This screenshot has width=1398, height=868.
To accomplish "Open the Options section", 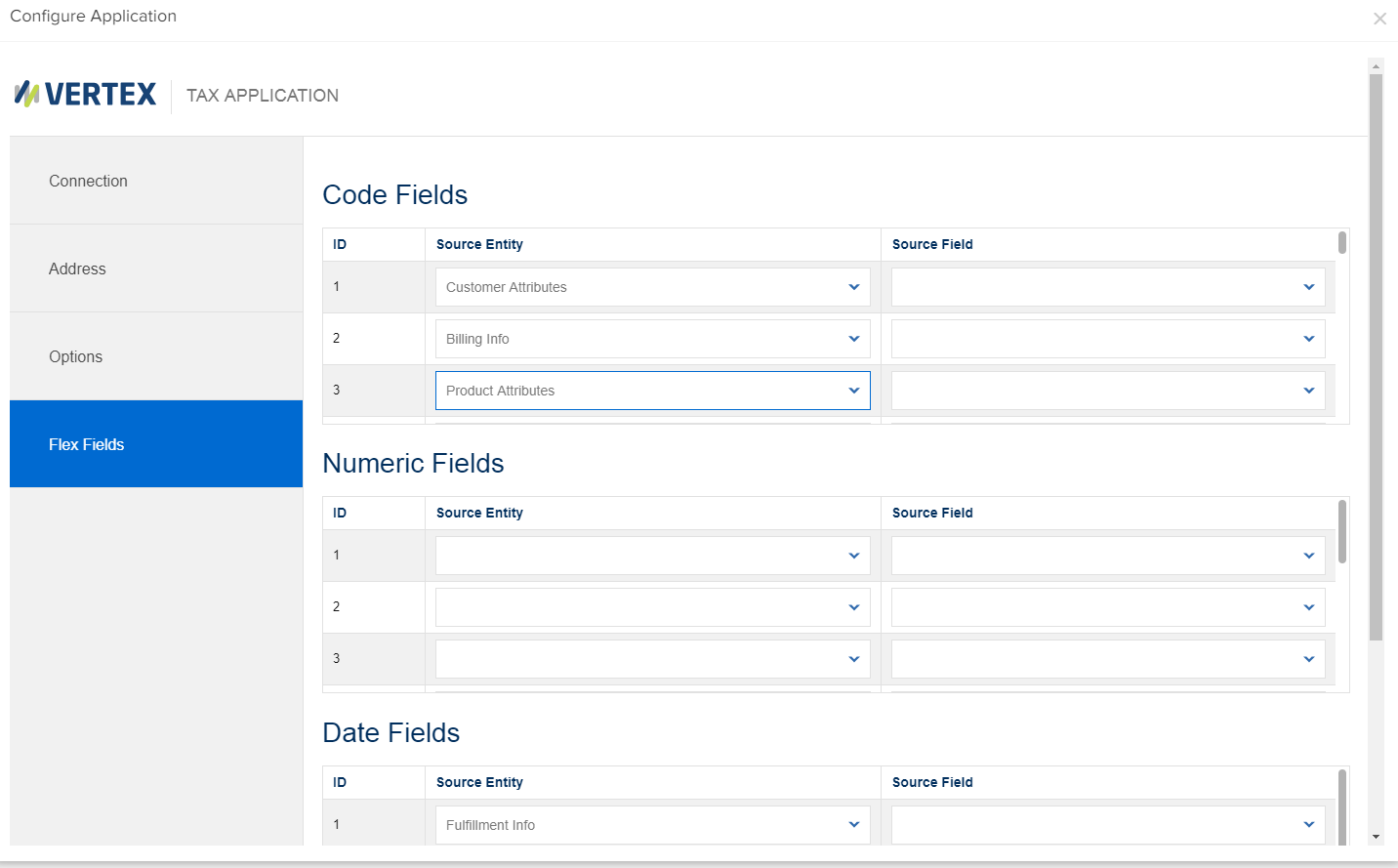I will [75, 356].
